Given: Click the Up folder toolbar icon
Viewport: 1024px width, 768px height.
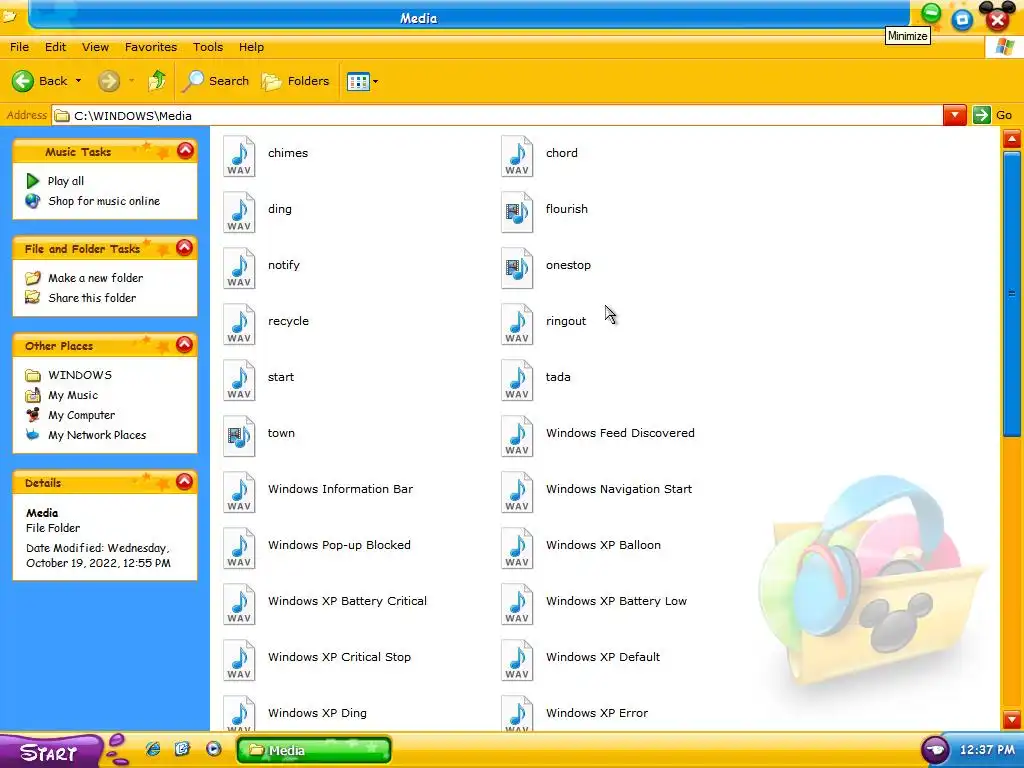Looking at the screenshot, I should (x=157, y=81).
